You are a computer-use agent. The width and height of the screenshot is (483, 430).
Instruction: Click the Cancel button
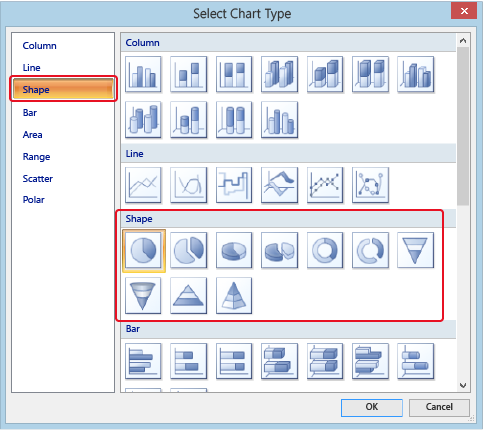tap(439, 407)
